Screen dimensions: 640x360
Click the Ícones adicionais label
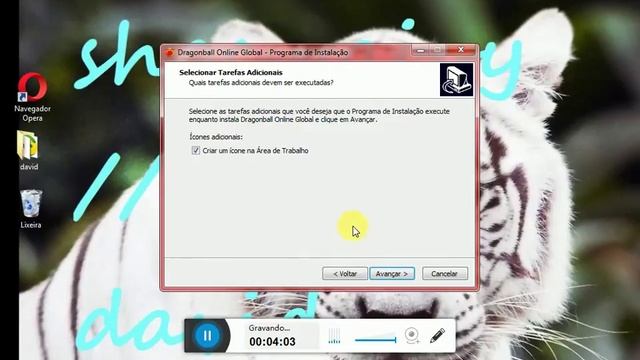[216, 137]
